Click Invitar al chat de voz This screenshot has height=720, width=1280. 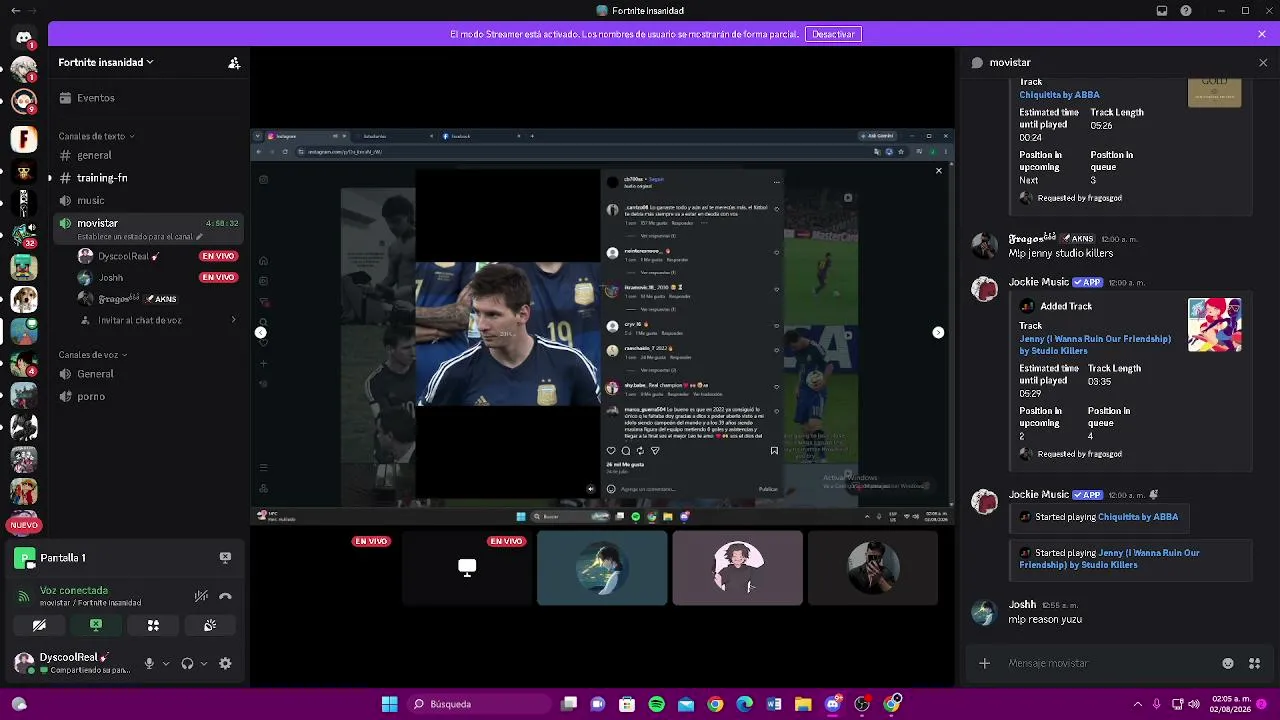(140, 320)
